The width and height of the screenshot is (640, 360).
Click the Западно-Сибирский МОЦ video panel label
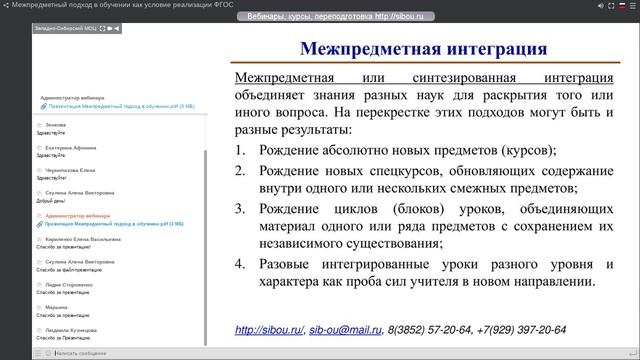[x=65, y=28]
